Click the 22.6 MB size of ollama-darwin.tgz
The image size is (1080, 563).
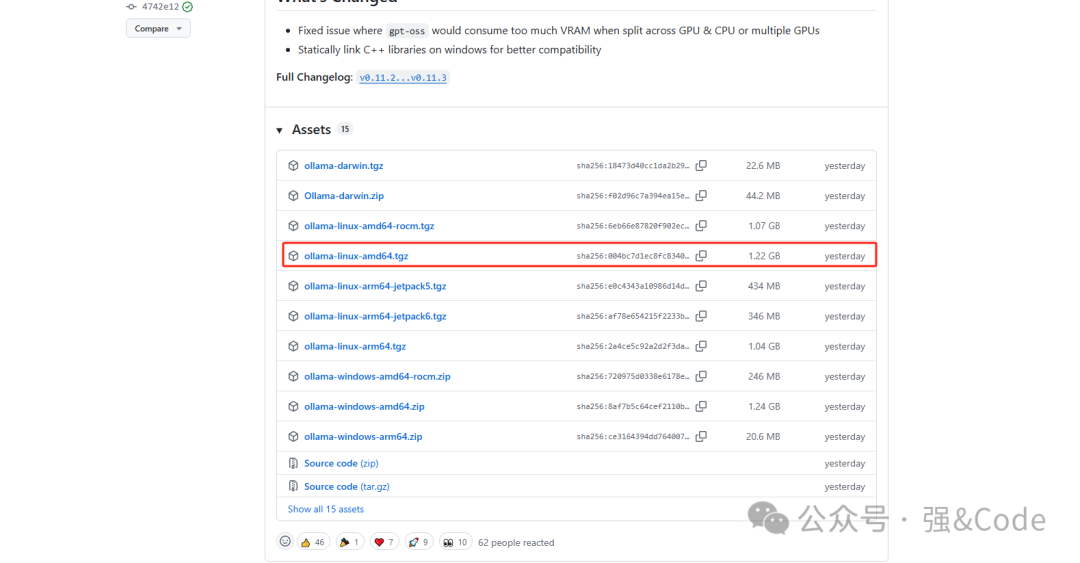(x=763, y=165)
